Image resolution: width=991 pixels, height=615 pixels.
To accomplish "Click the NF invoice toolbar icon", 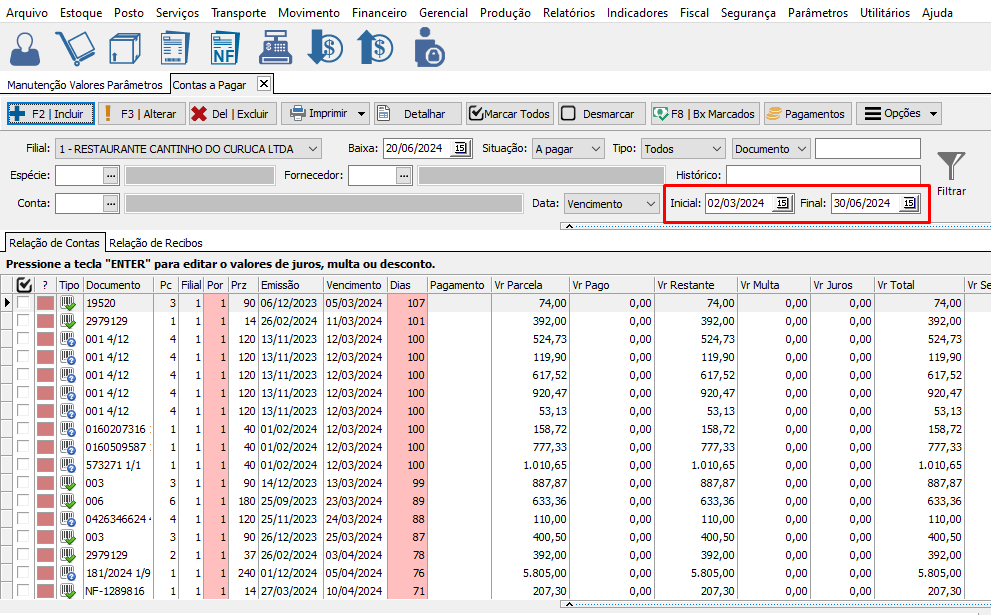I will pyautogui.click(x=224, y=49).
